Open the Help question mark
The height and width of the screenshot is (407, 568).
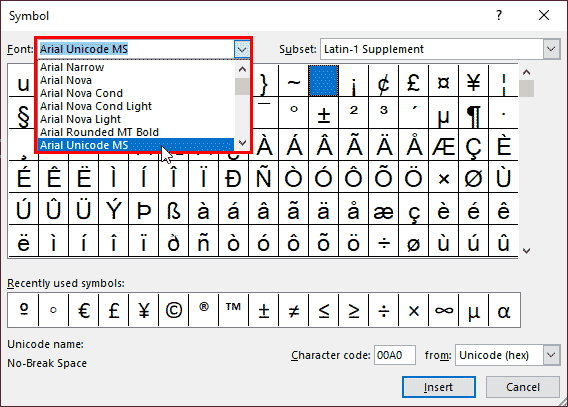click(x=499, y=15)
